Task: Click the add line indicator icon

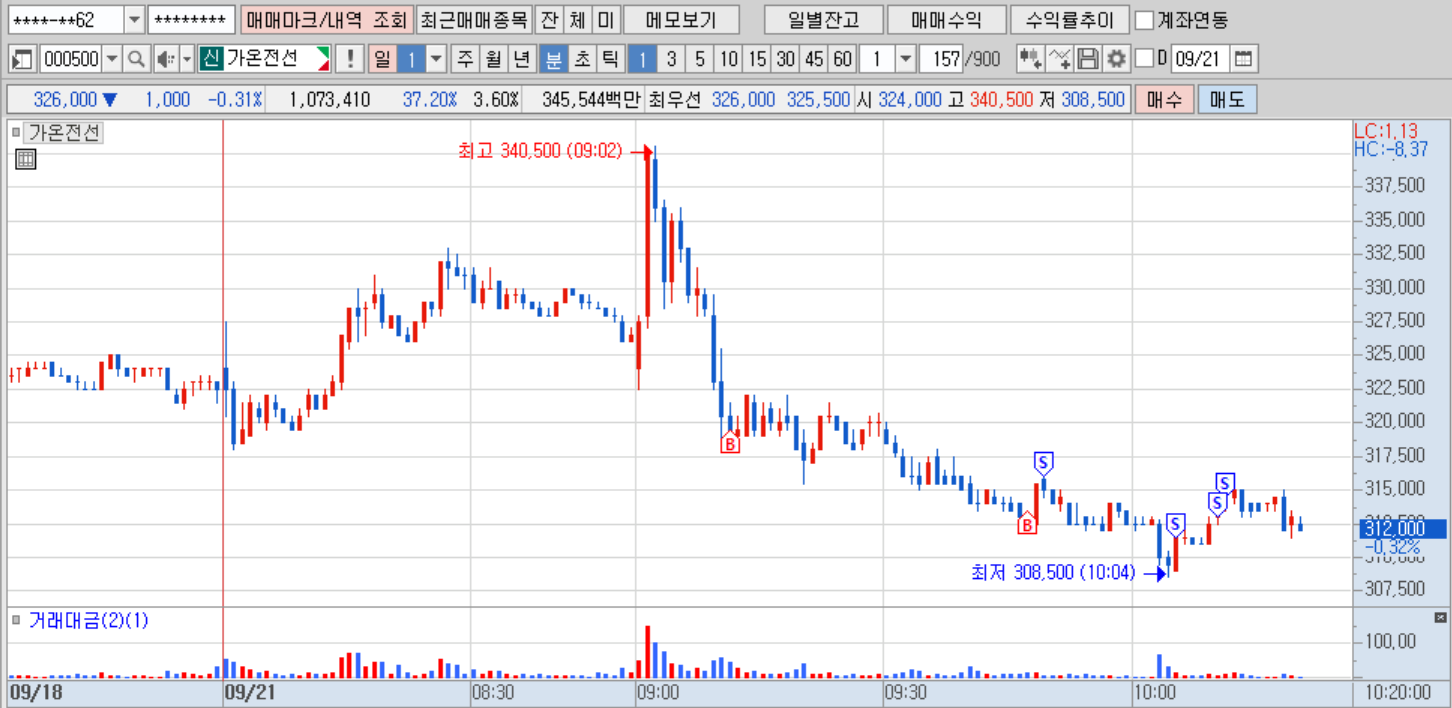Action: pyautogui.click(x=1060, y=59)
